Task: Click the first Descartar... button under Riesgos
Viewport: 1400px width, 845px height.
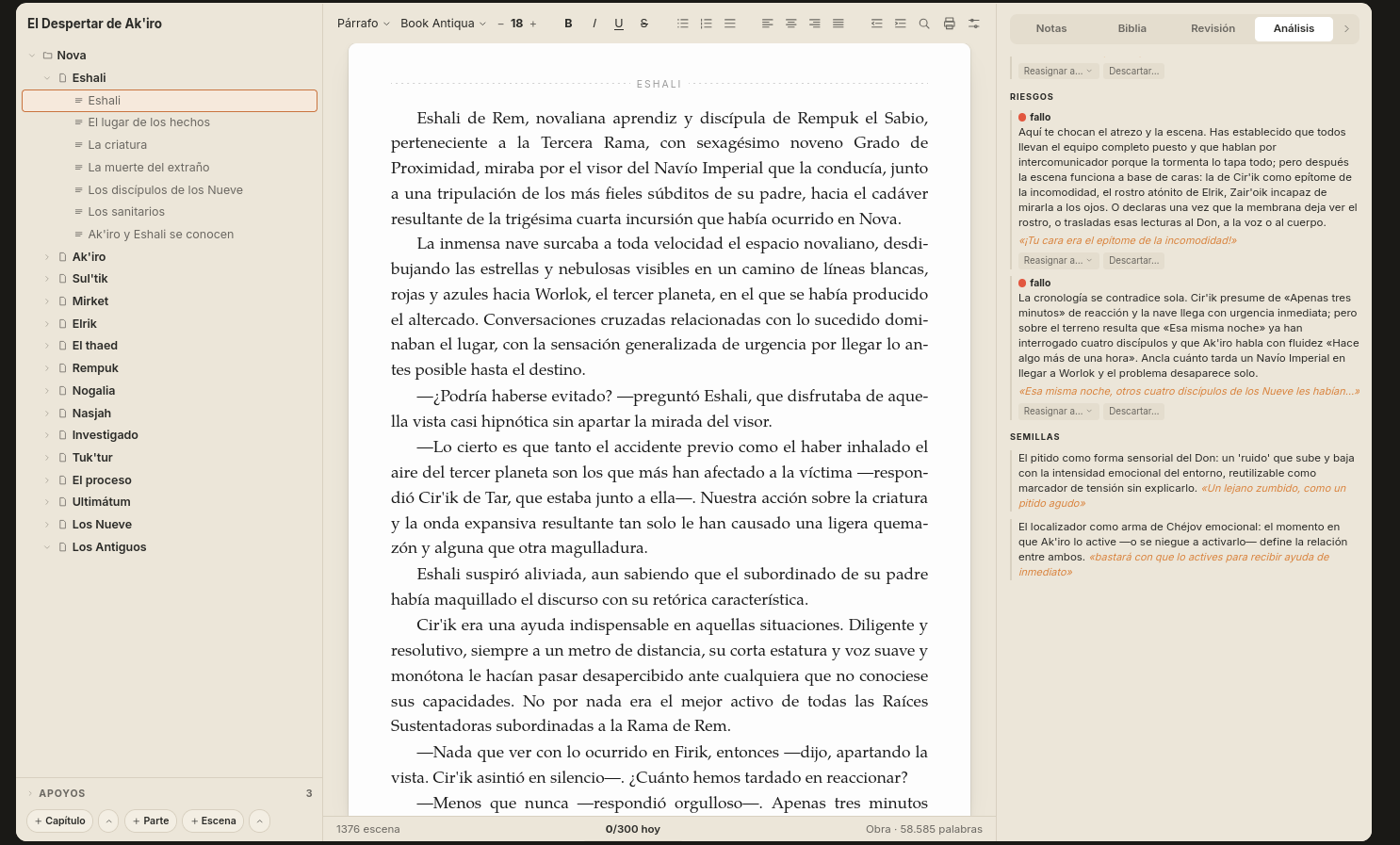Action: [x=1133, y=260]
